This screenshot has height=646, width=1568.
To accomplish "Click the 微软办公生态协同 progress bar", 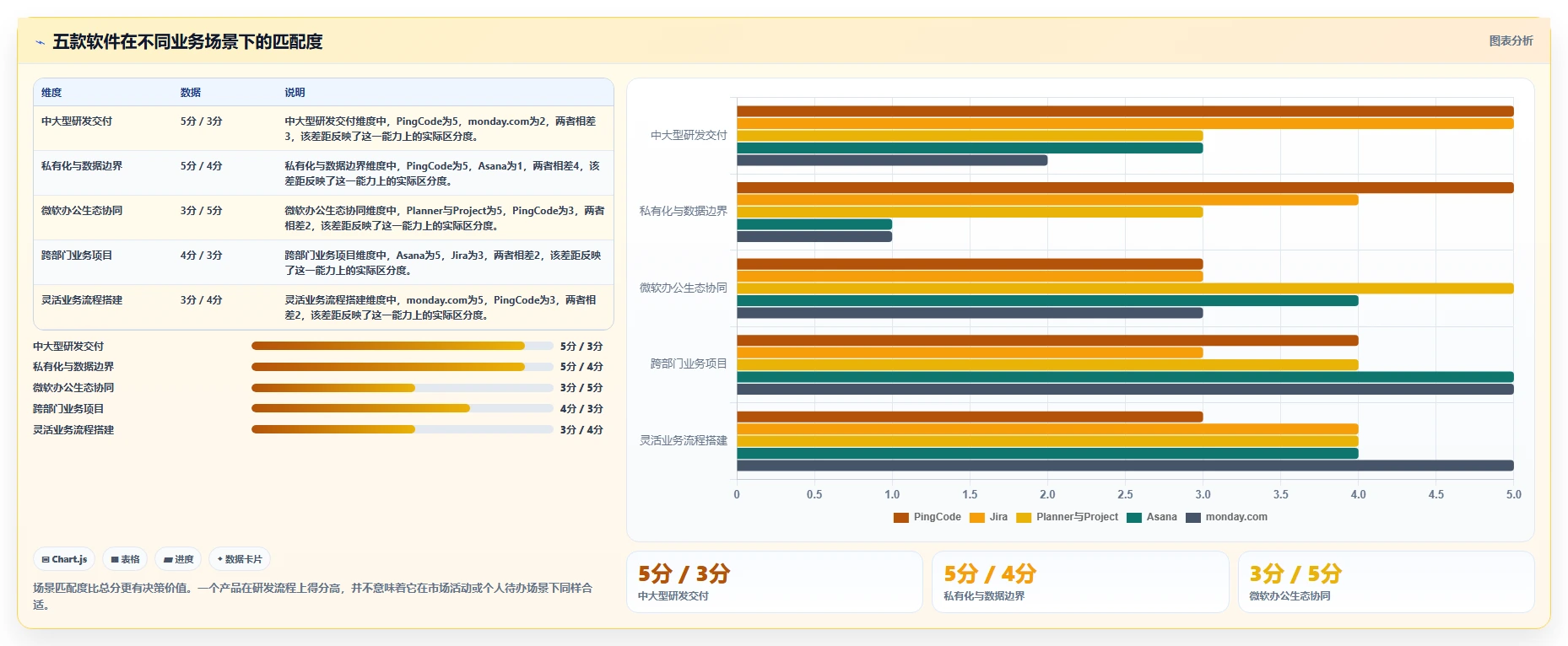I will point(403,388).
